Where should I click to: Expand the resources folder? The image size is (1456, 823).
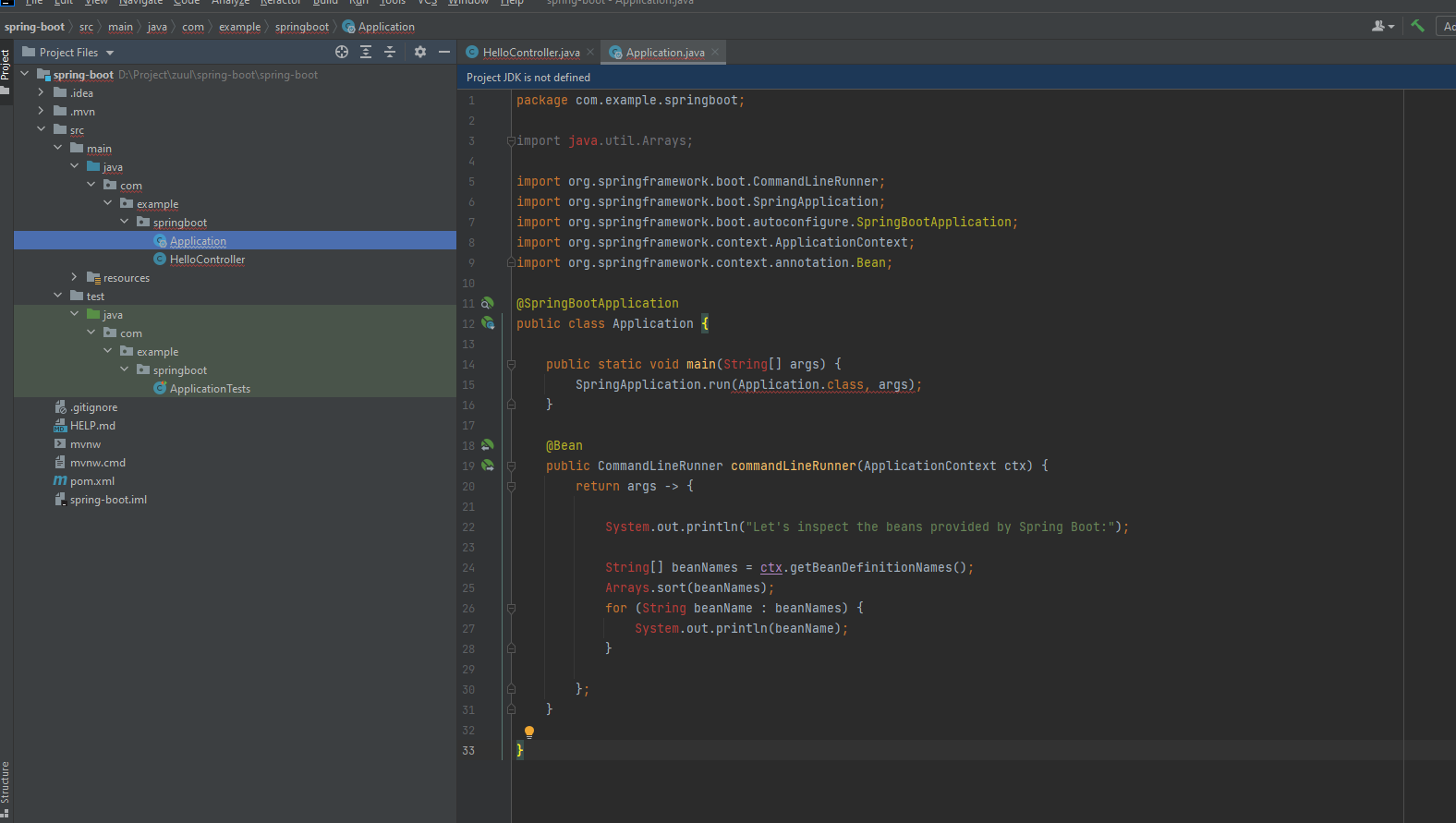(x=75, y=277)
